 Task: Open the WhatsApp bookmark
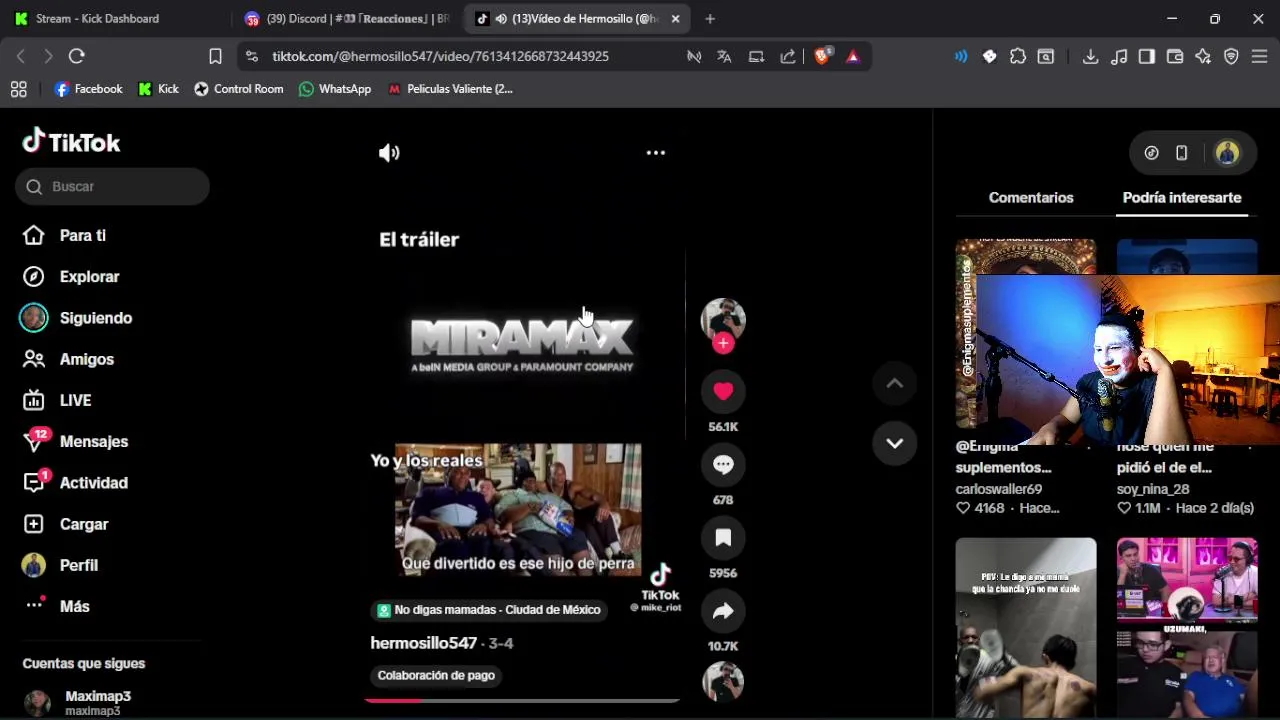335,89
